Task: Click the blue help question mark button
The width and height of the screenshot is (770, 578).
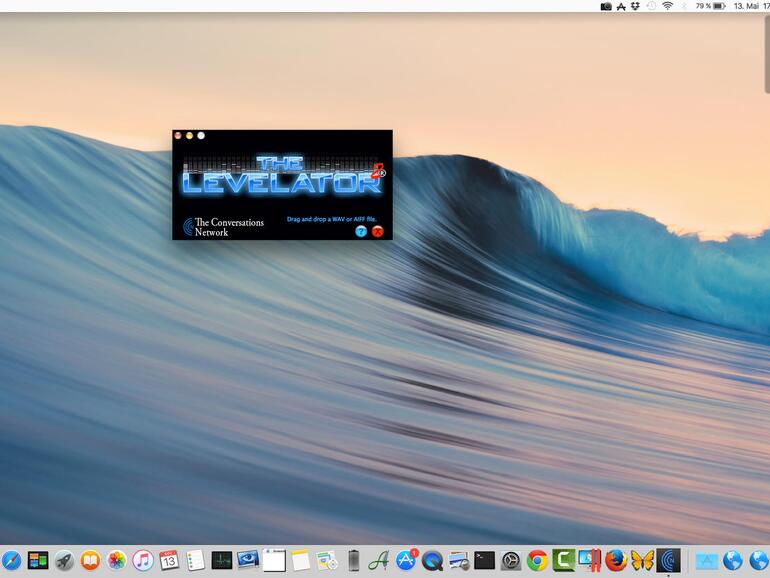Action: coord(361,231)
